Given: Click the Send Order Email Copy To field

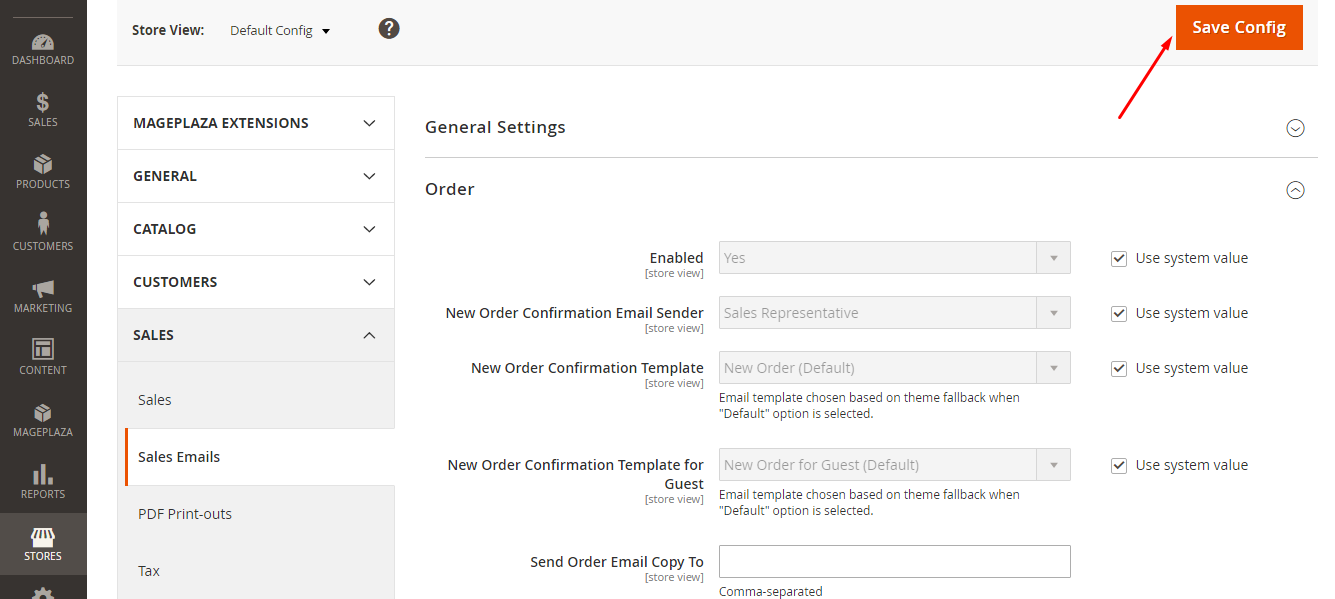Looking at the screenshot, I should point(894,561).
